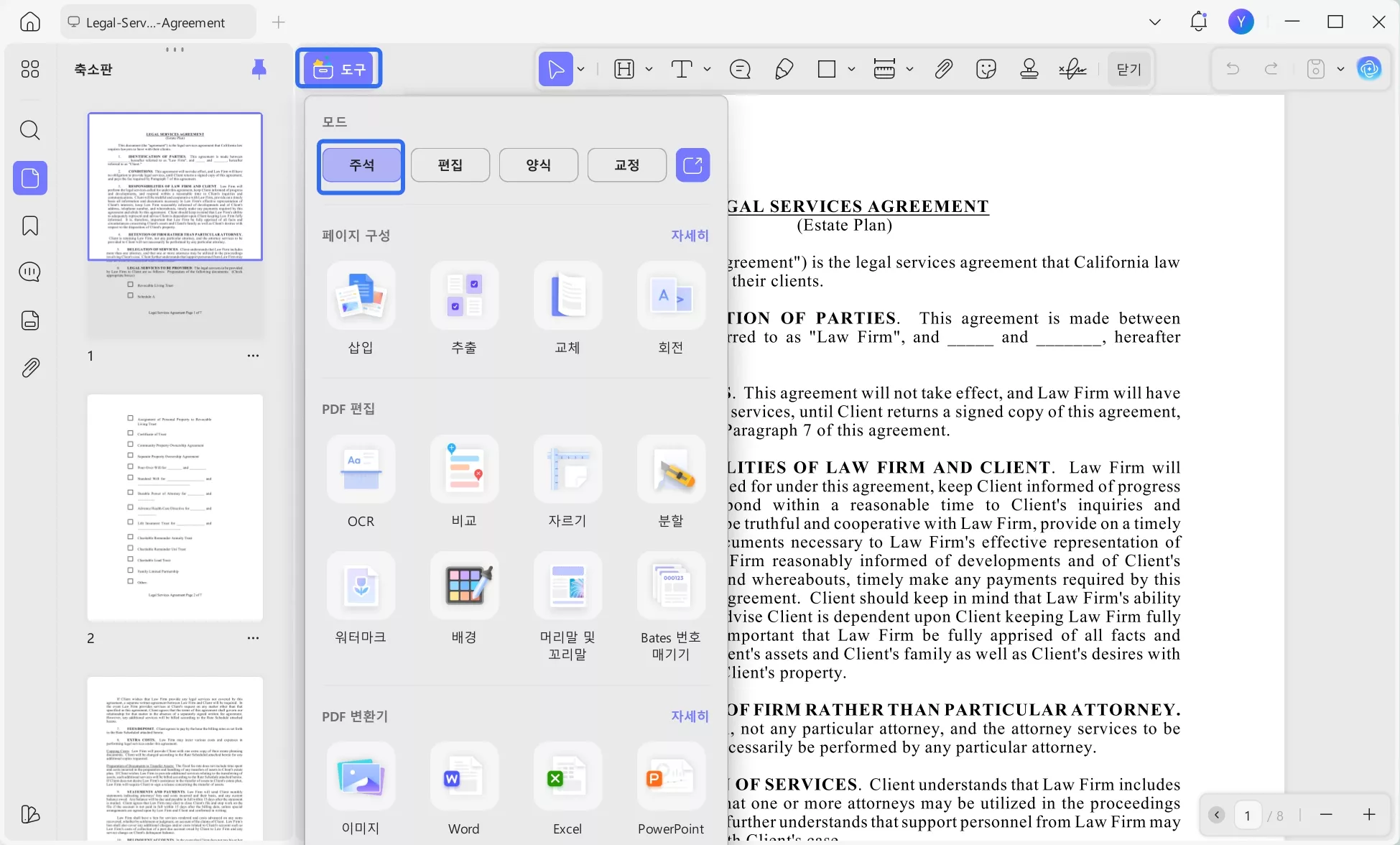Screen dimensions: 1400x845
Task: Open the shape tool dropdown arrow
Action: coord(852,68)
